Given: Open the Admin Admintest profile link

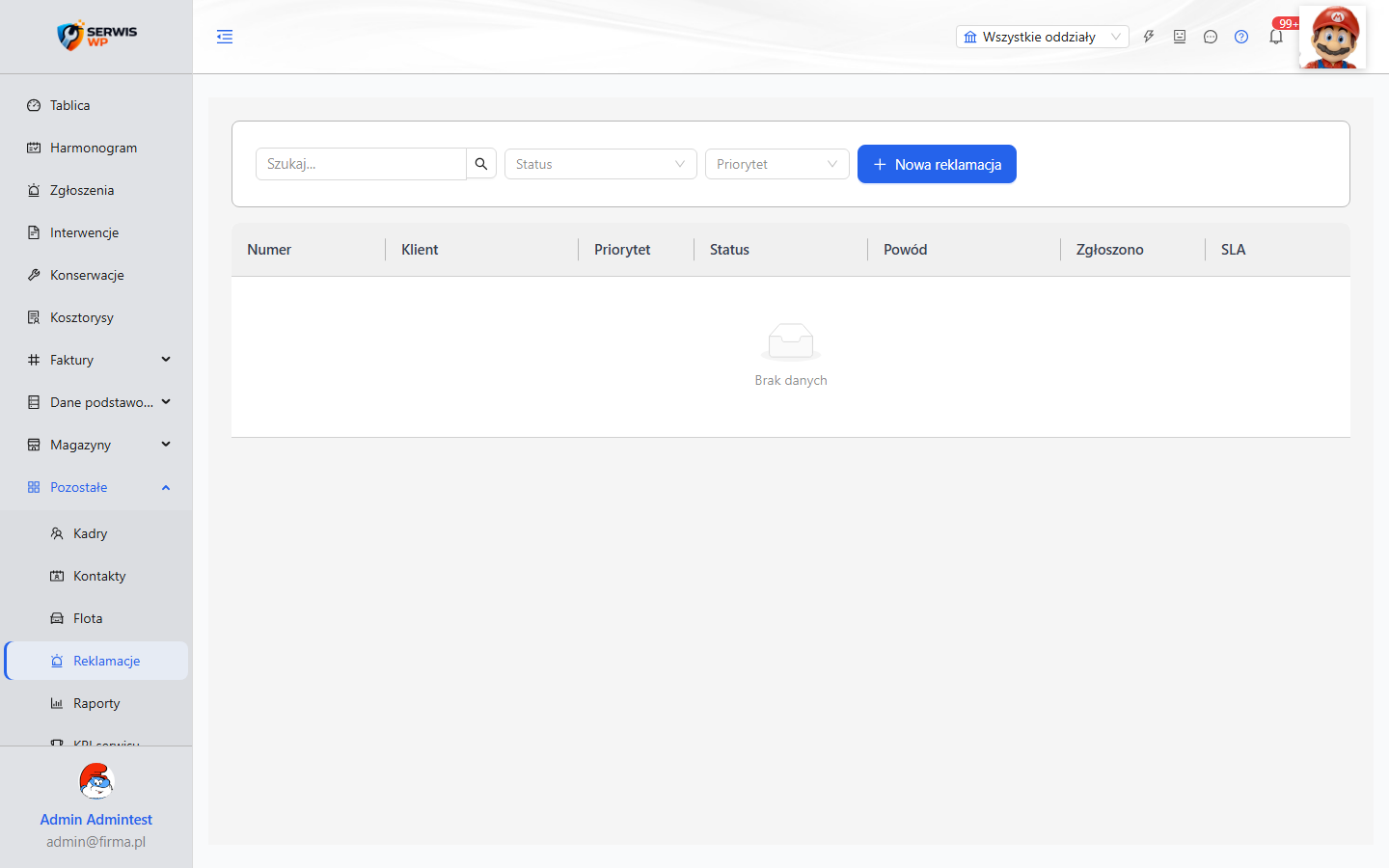Looking at the screenshot, I should tap(96, 819).
